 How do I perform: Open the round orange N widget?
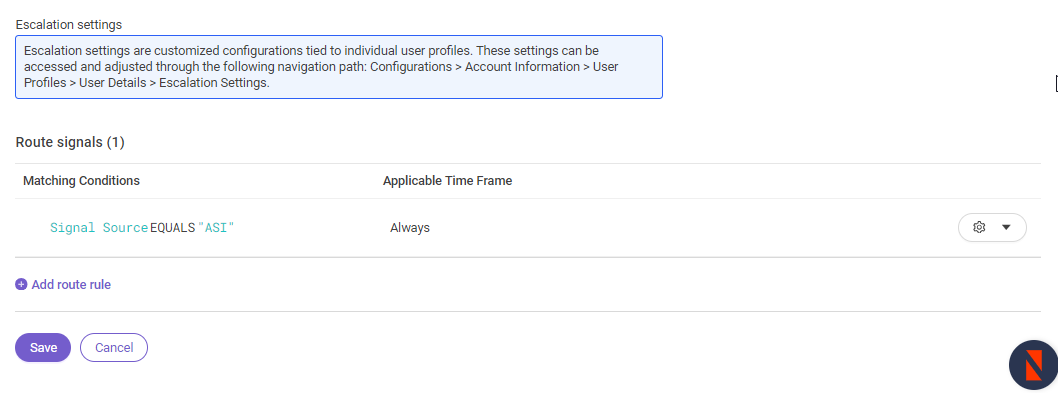click(x=1033, y=366)
